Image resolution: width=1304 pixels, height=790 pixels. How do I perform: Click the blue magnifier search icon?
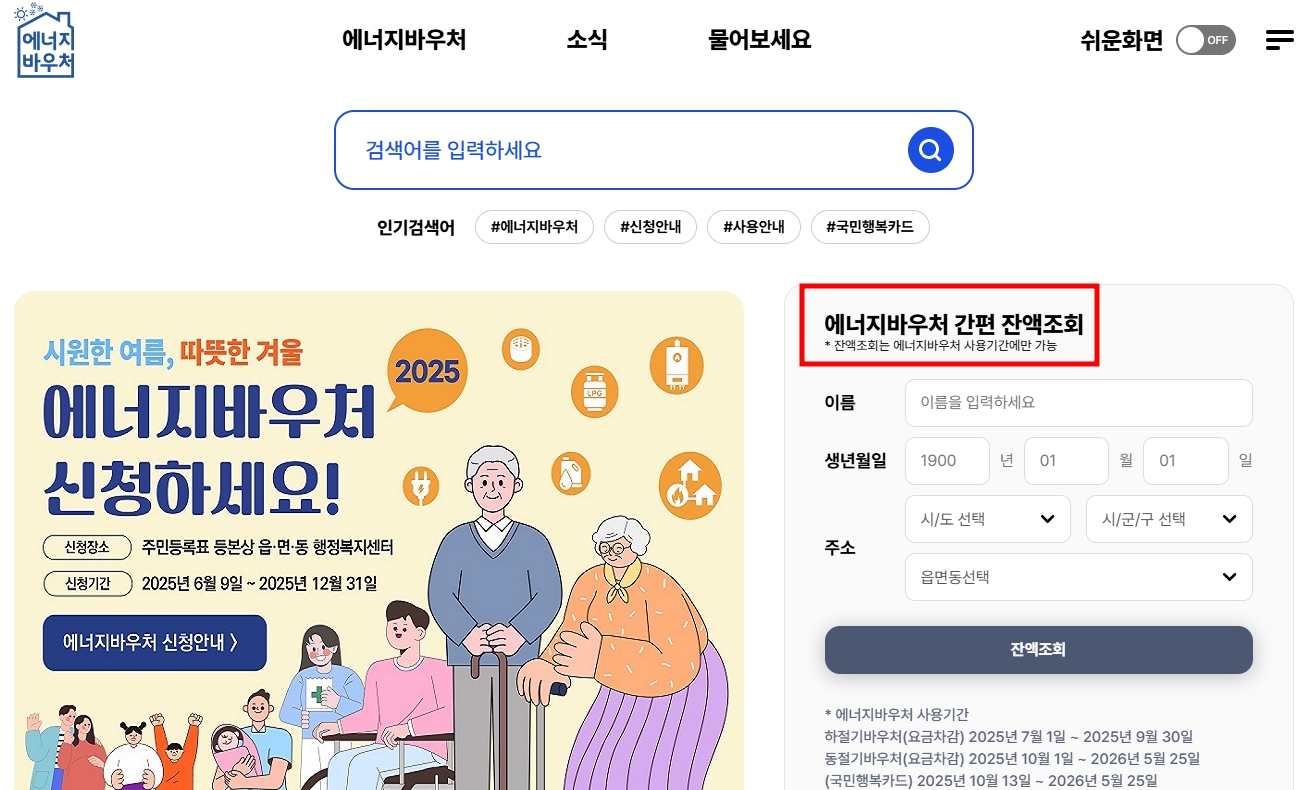pos(930,150)
